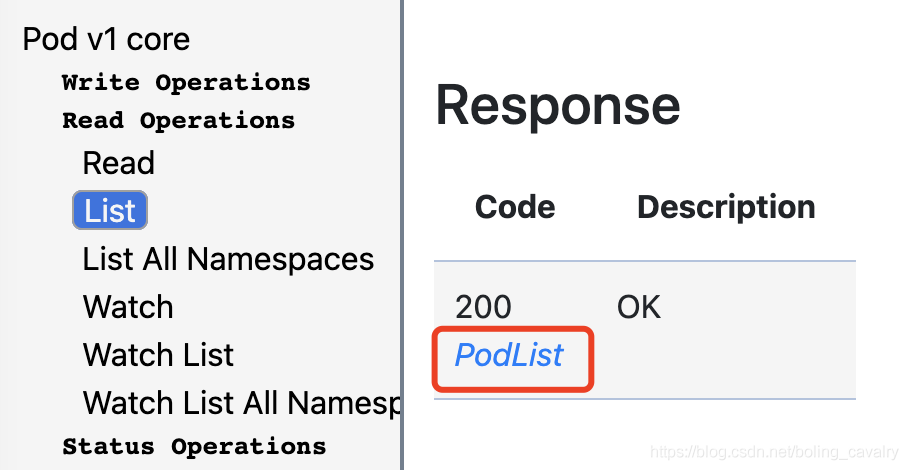Open the Watch List operation

(158, 355)
